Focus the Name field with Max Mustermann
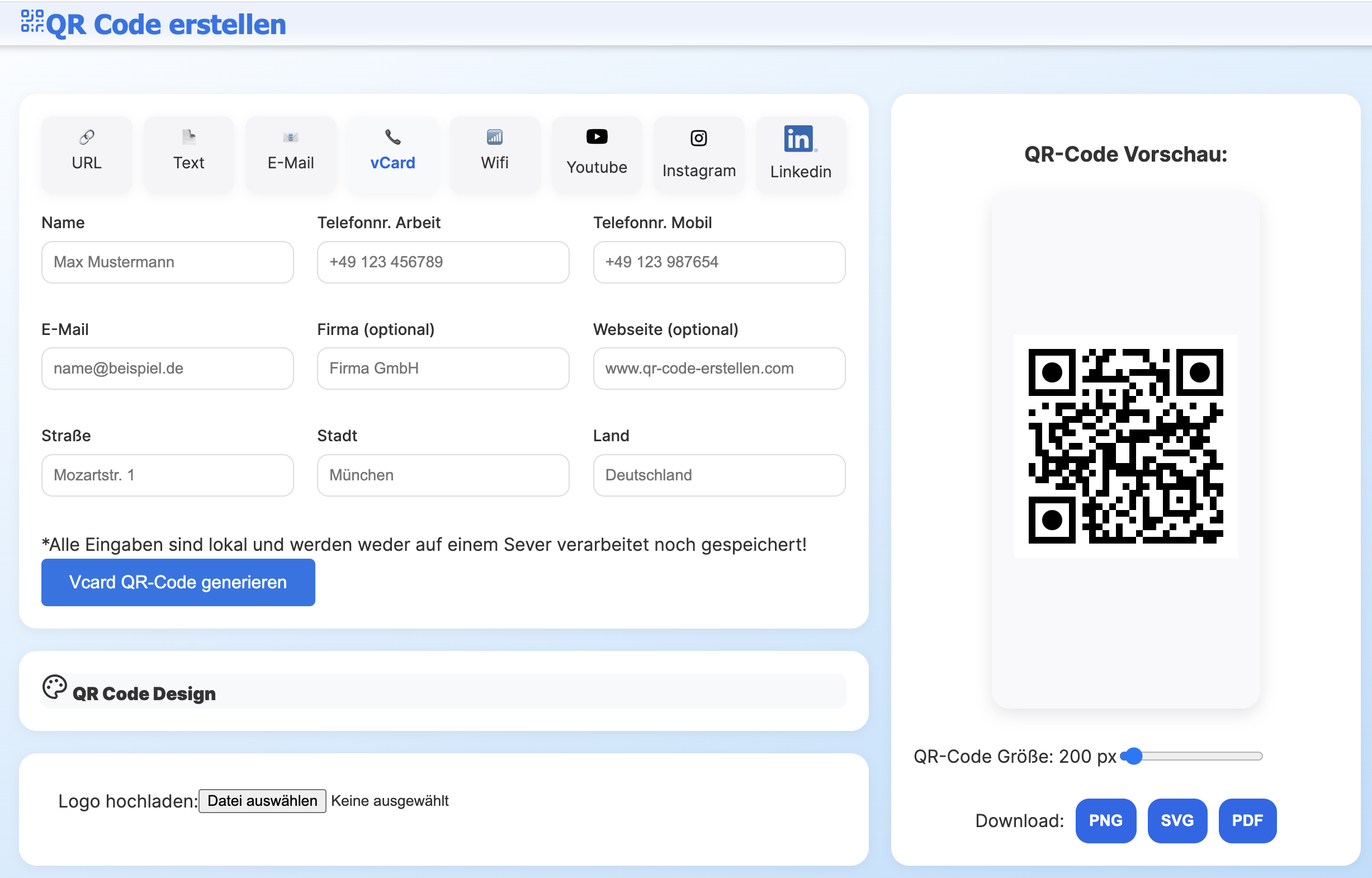The image size is (1372, 878). click(168, 262)
